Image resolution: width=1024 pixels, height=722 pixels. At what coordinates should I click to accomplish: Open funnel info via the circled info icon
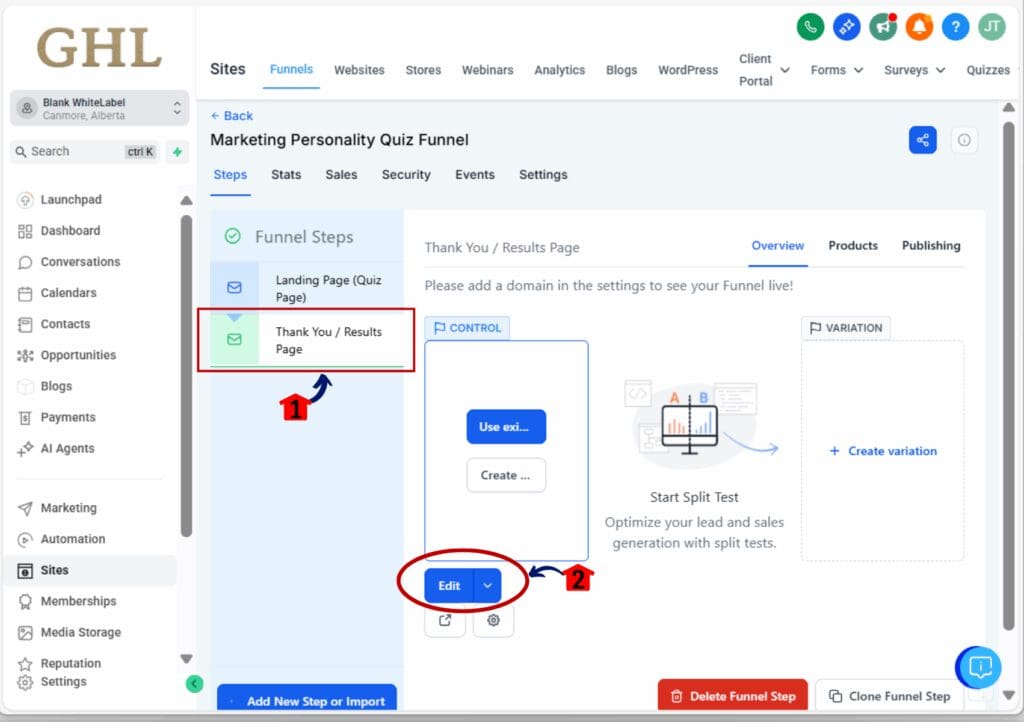pos(964,140)
